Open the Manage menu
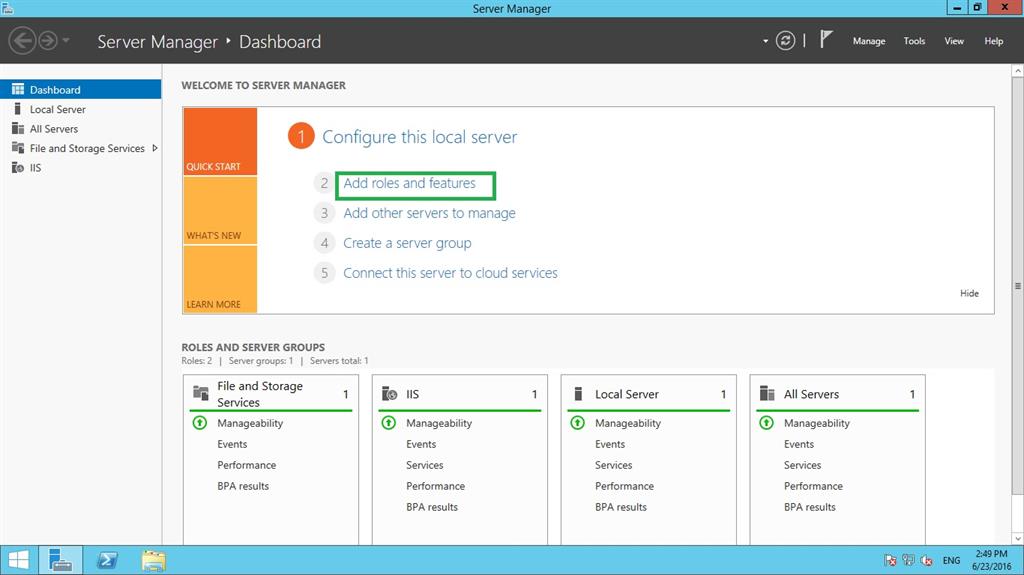The width and height of the screenshot is (1024, 575). pos(869,41)
